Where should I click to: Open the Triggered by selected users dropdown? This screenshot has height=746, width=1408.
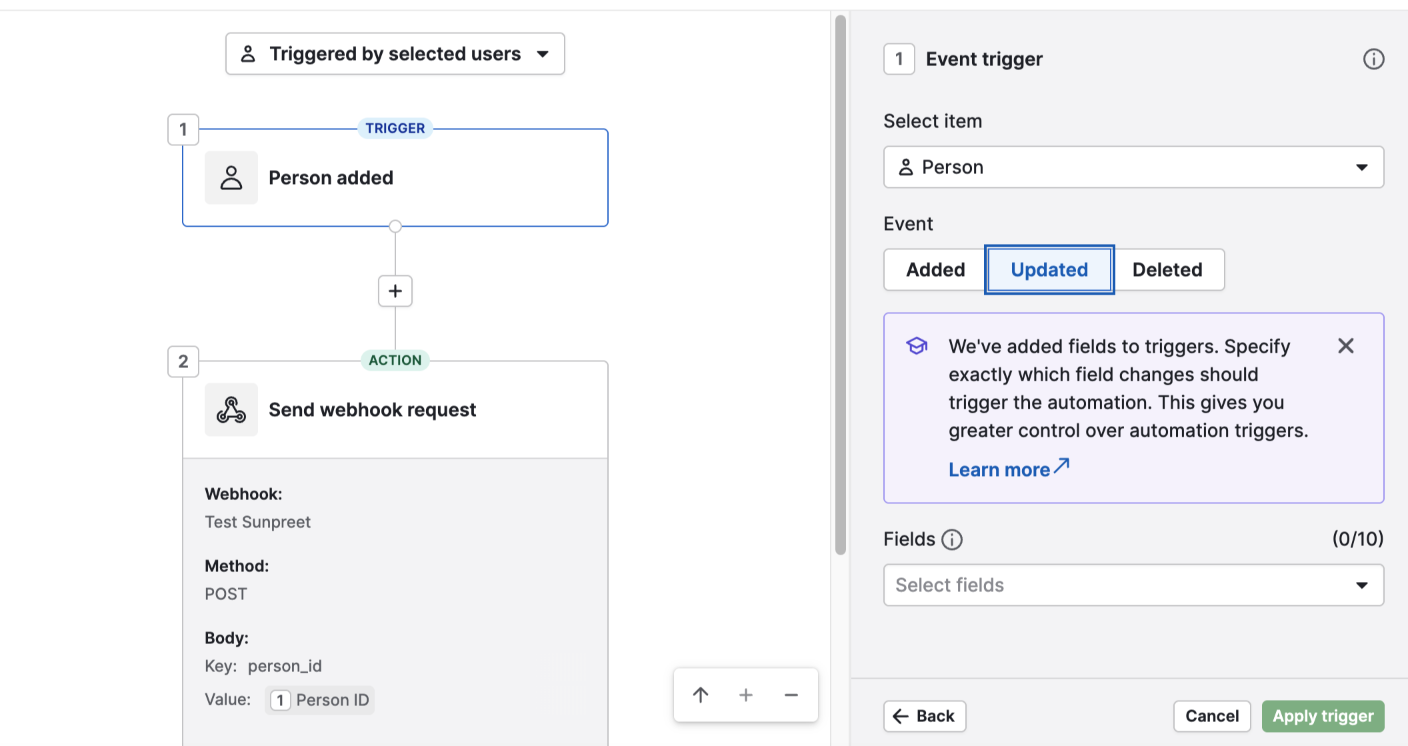[x=395, y=54]
